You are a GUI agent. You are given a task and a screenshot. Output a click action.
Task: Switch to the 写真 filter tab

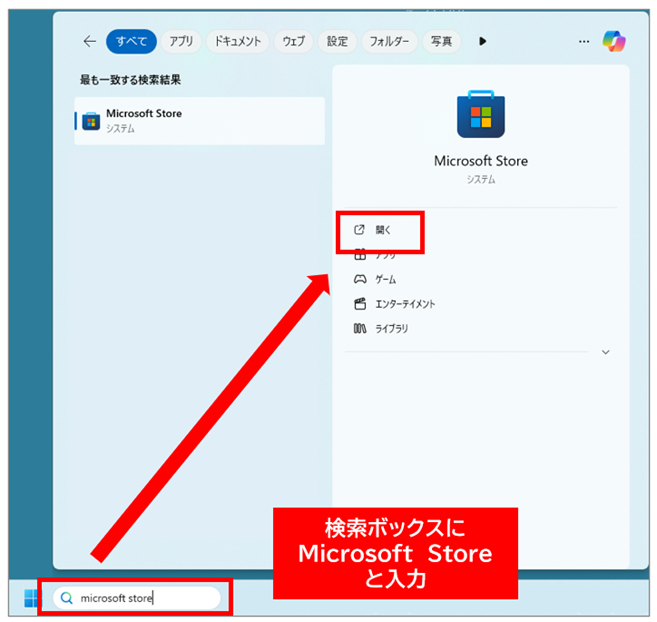(x=442, y=41)
